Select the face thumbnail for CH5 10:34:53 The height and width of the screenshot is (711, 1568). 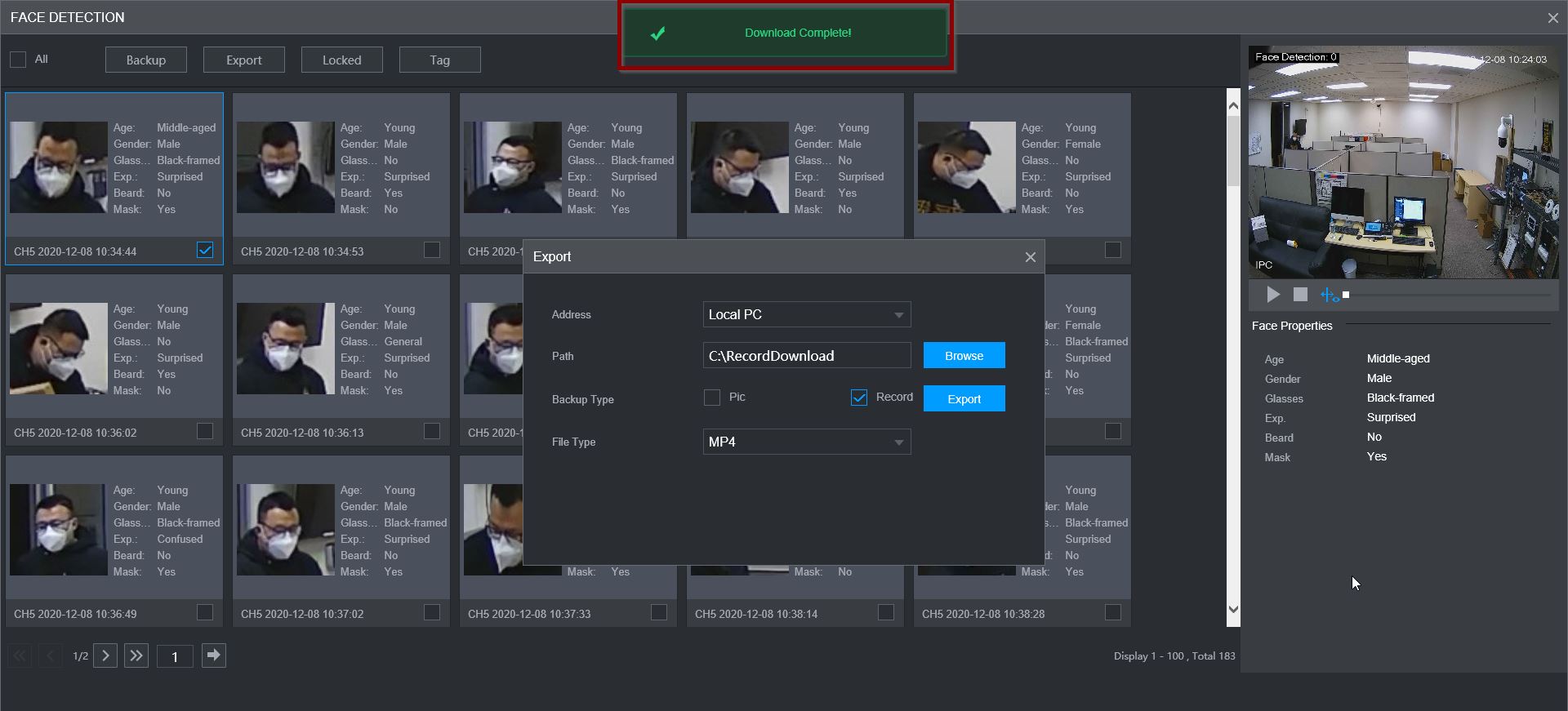click(285, 167)
